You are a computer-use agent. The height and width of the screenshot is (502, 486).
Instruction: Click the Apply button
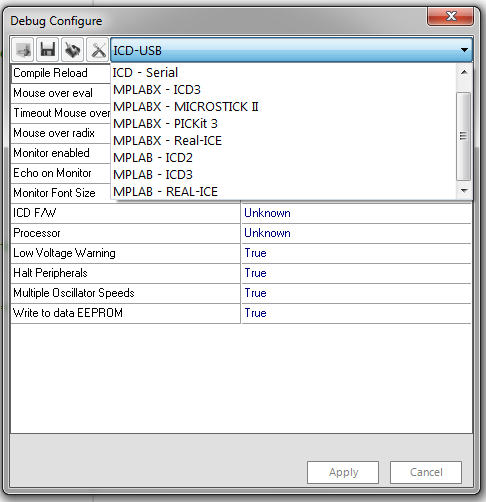pyautogui.click(x=343, y=472)
